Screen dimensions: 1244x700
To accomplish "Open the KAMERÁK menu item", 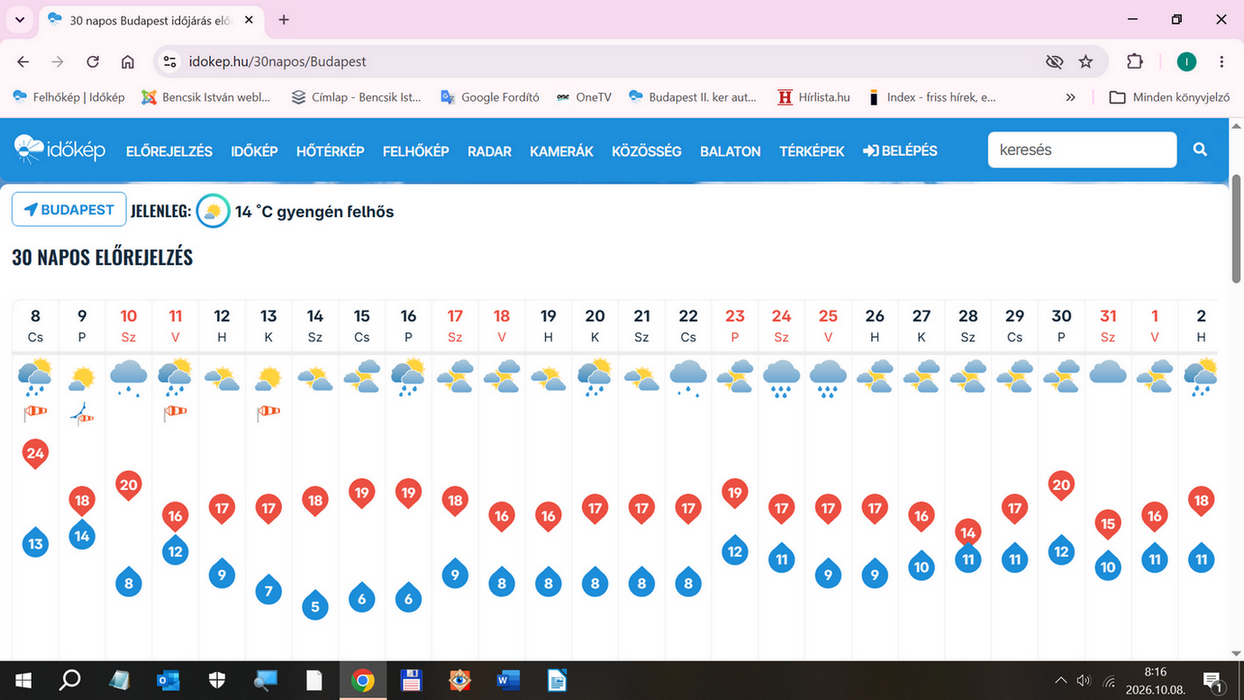I will pyautogui.click(x=562, y=151).
